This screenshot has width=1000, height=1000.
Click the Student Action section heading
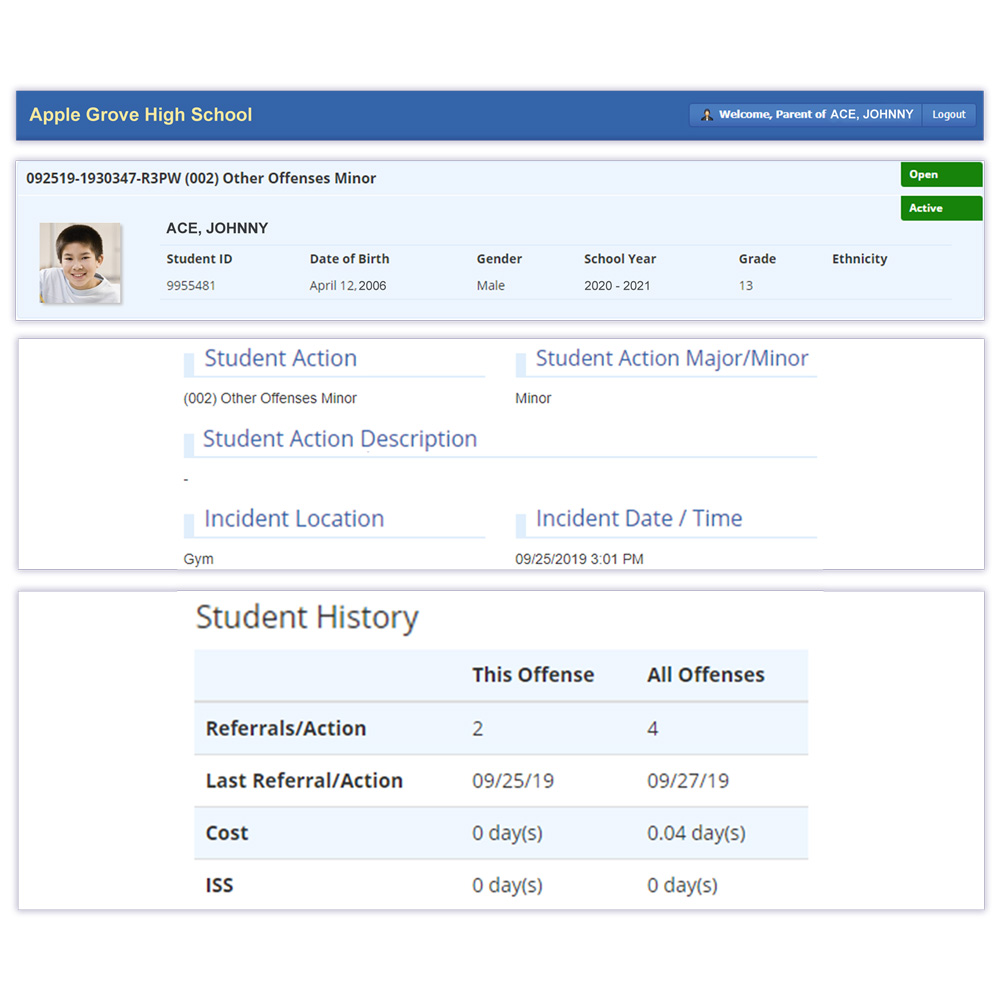coord(280,358)
